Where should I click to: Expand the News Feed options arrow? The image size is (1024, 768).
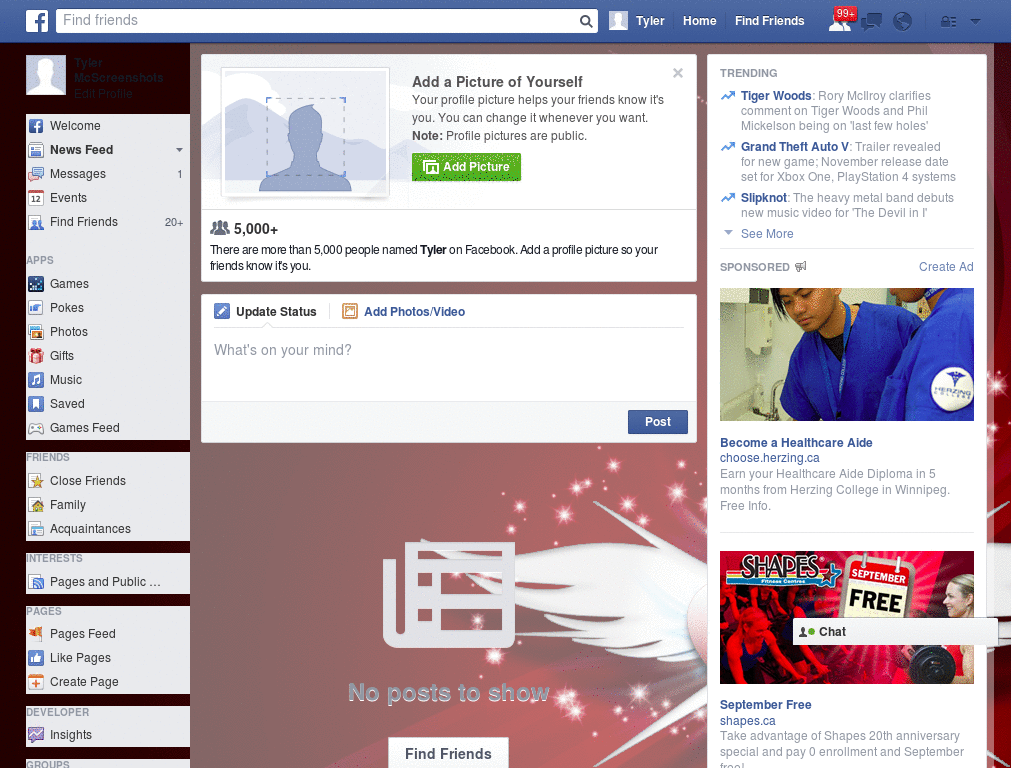pyautogui.click(x=179, y=150)
